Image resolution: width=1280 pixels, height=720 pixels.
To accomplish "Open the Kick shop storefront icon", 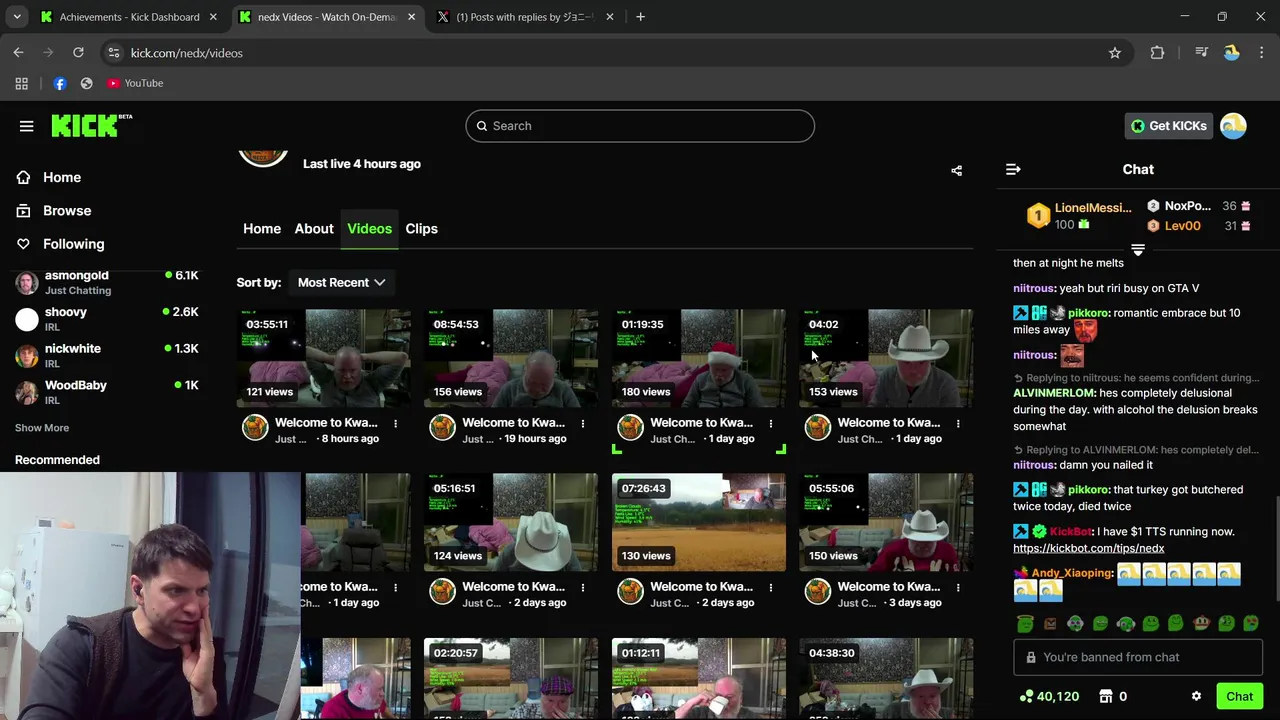I will pos(1106,697).
